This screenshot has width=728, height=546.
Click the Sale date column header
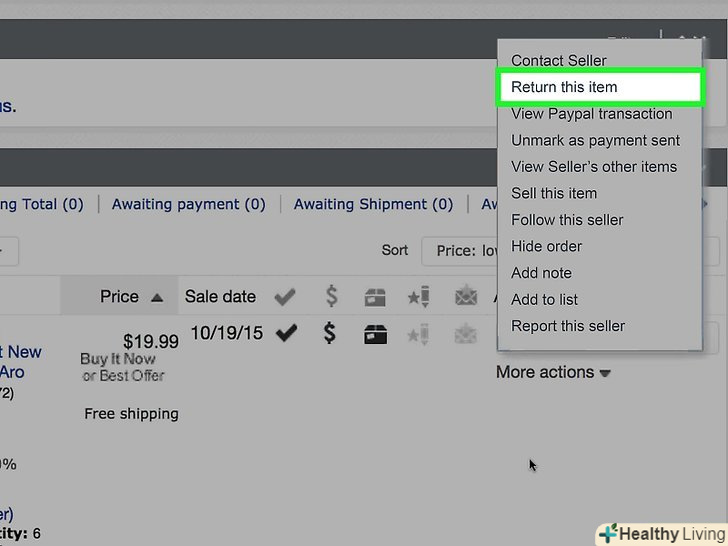(220, 297)
